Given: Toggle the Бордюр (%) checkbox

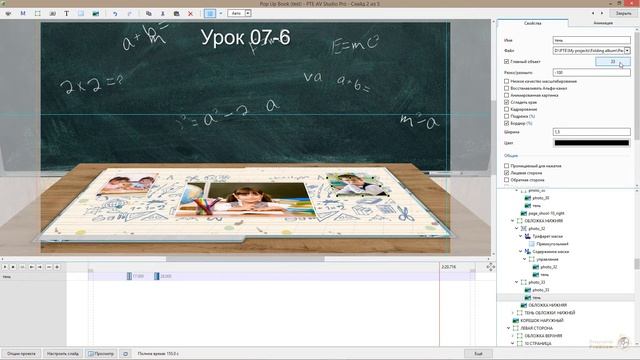Looking at the screenshot, I should click(507, 123).
